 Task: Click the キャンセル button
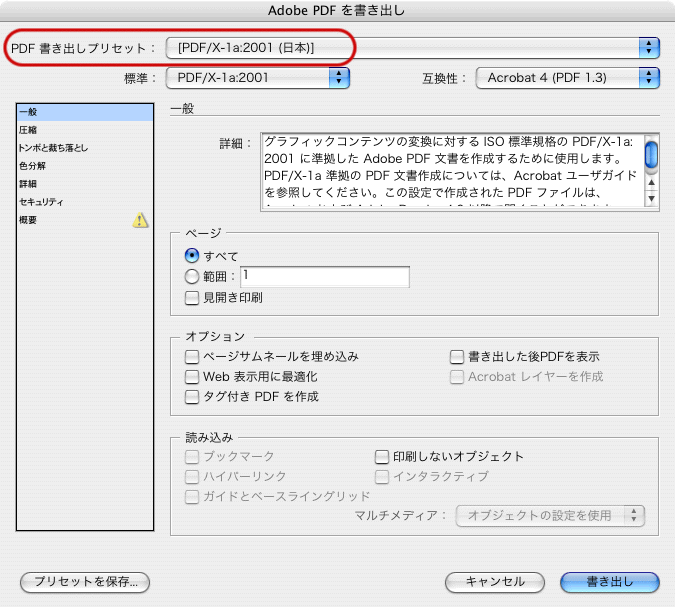[495, 582]
